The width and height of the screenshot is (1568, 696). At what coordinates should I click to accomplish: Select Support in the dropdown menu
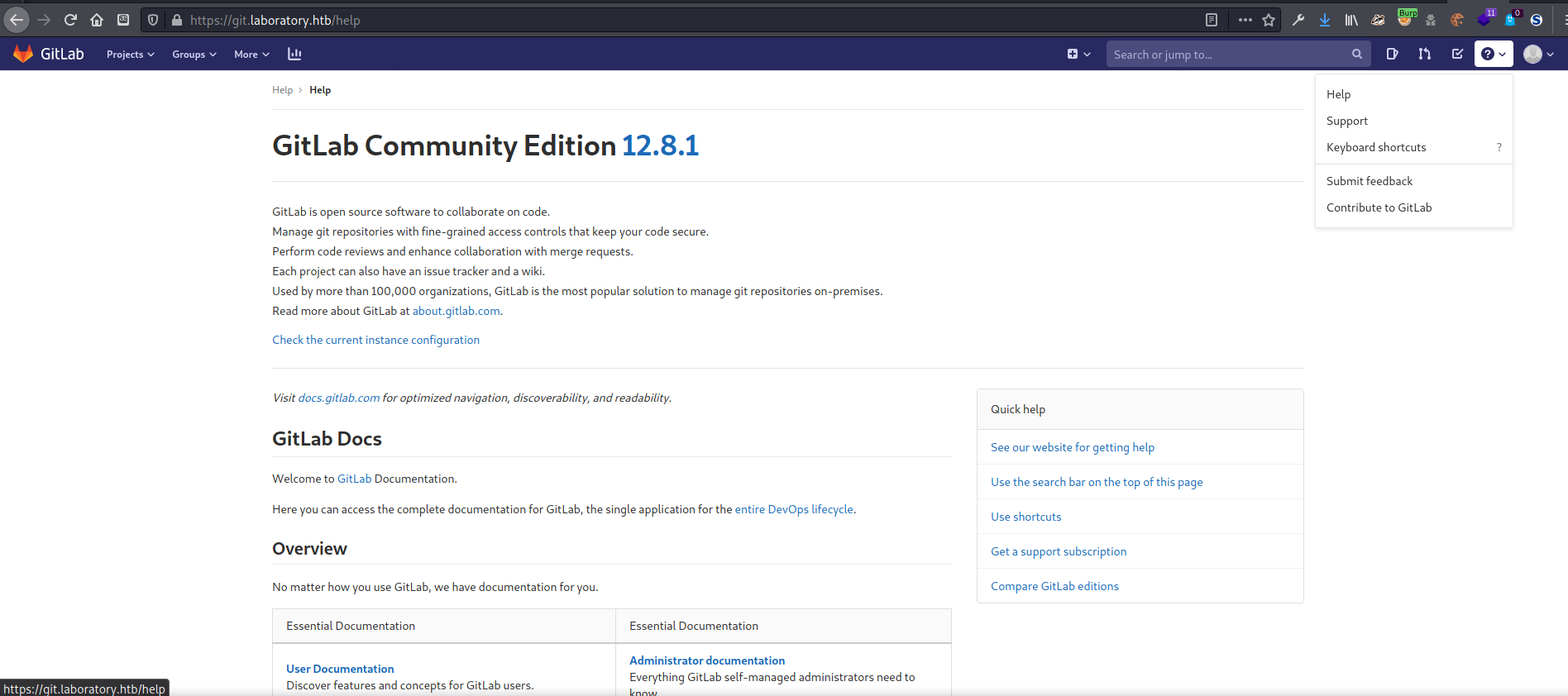tap(1414, 121)
